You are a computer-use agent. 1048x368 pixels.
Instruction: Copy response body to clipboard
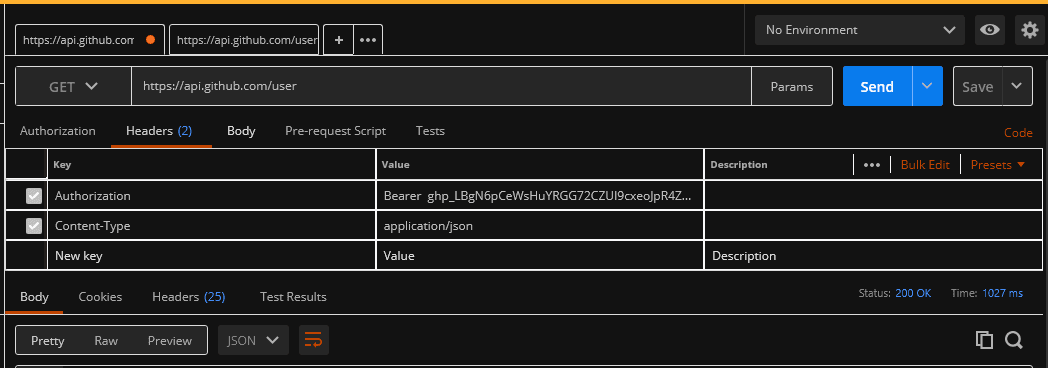(984, 340)
